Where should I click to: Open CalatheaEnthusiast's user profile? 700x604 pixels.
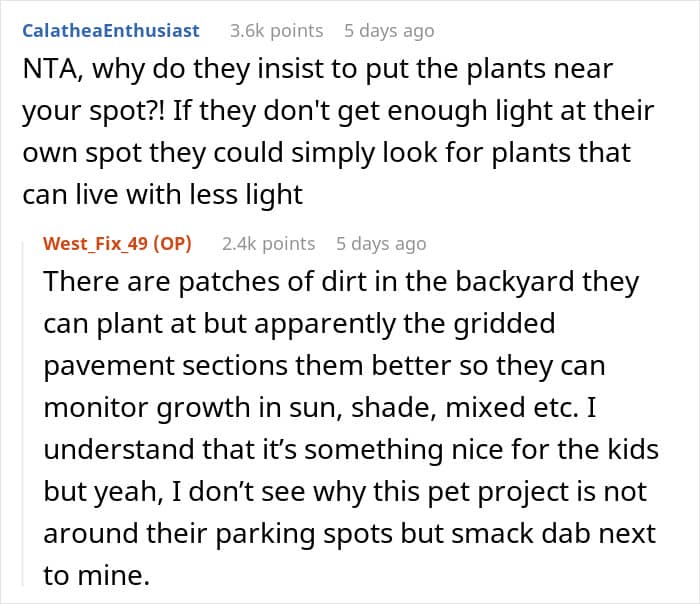[111, 31]
